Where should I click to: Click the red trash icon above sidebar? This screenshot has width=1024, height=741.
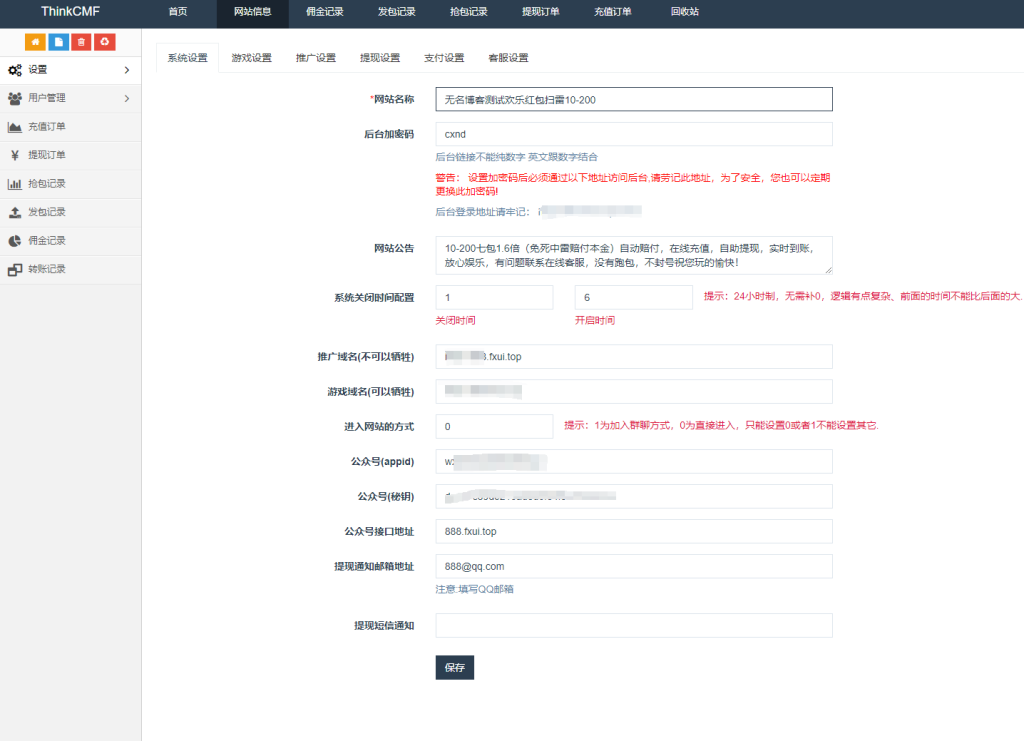(82, 43)
